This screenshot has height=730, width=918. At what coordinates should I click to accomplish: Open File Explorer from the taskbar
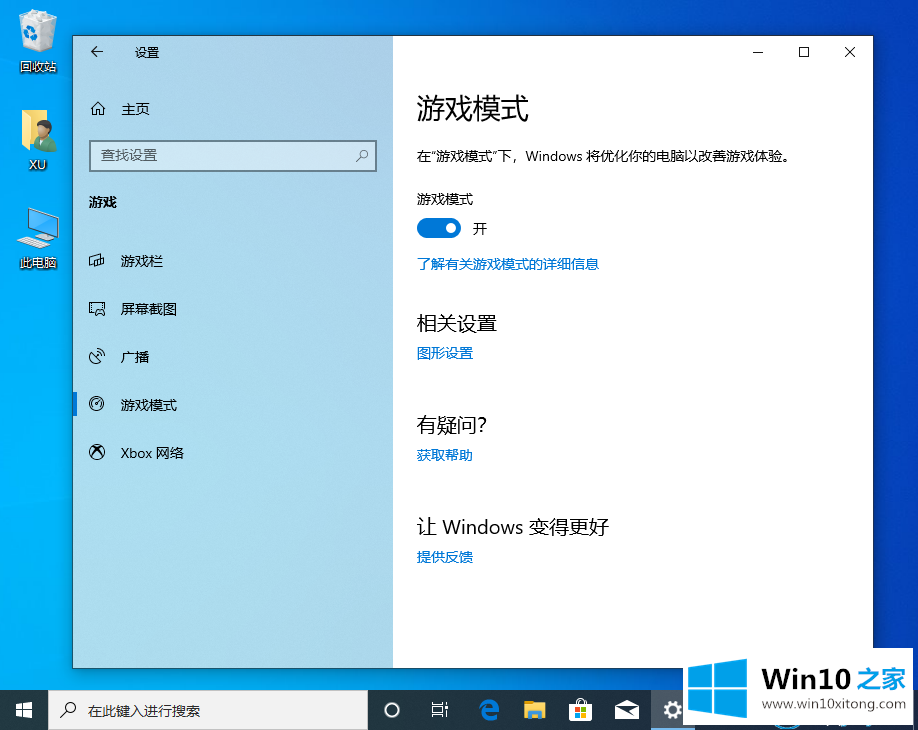point(534,710)
